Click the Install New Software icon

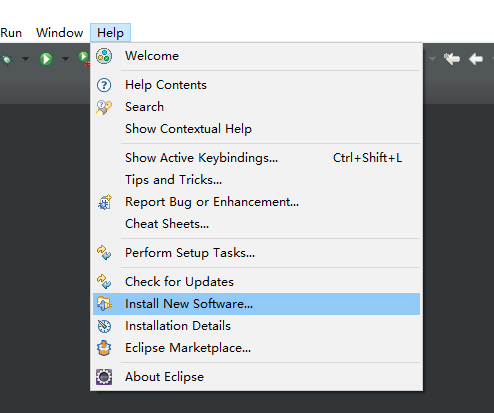coord(104,304)
